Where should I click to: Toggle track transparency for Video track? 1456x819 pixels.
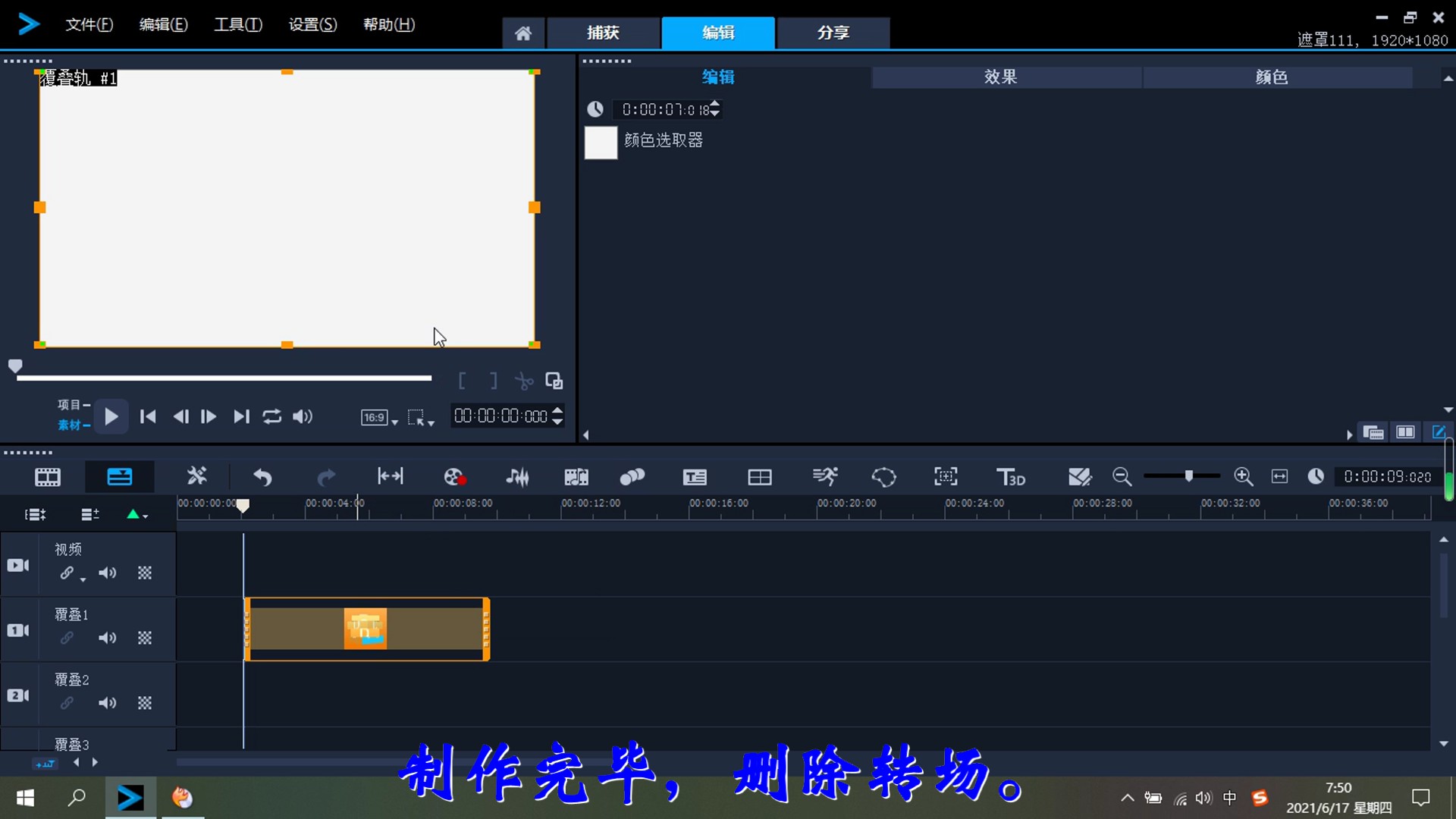145,573
